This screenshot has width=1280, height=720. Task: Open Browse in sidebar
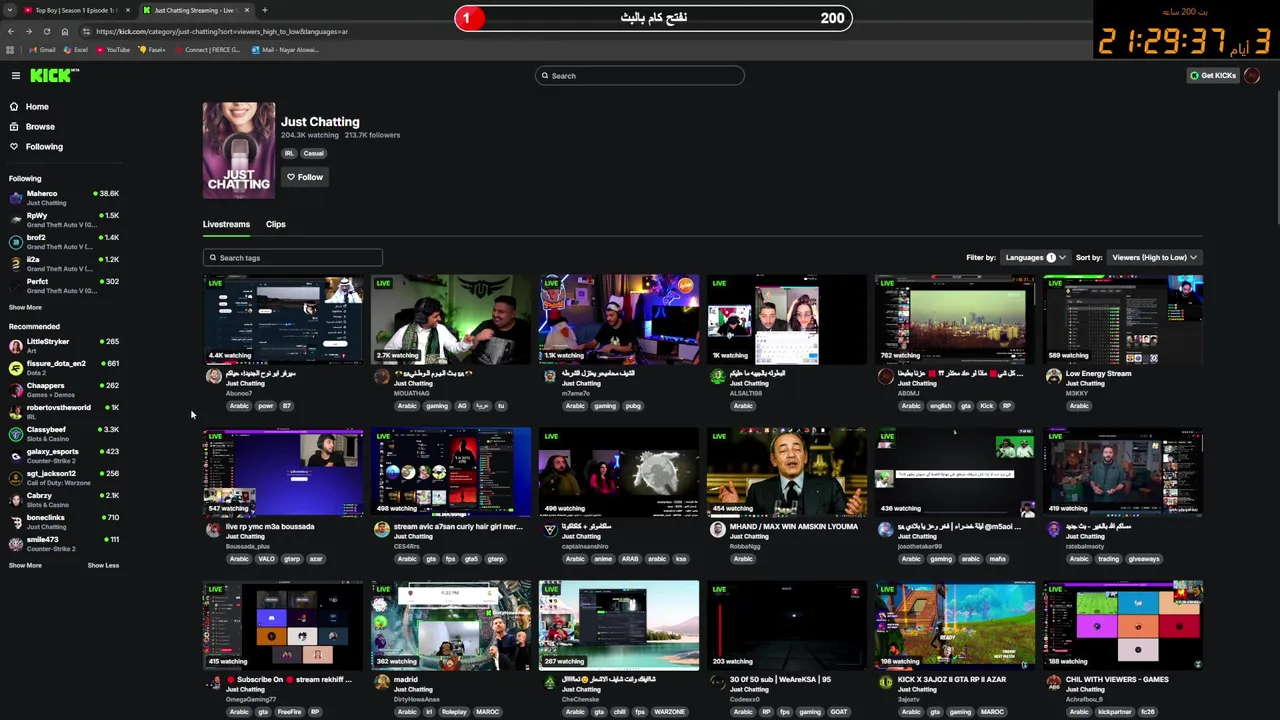click(40, 127)
